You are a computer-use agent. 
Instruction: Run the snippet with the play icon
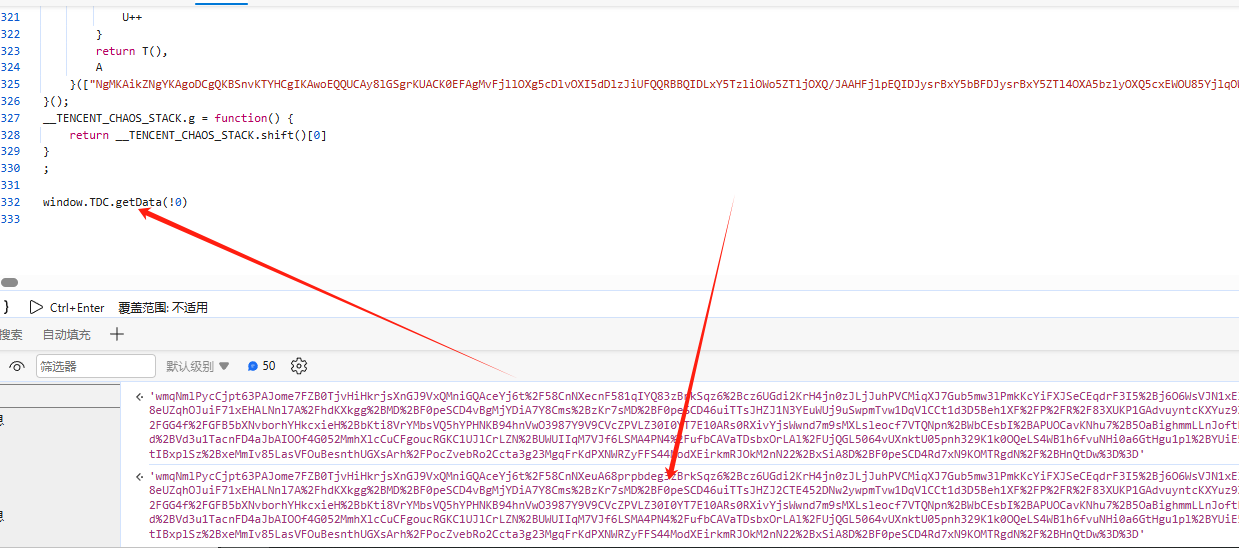coord(36,308)
